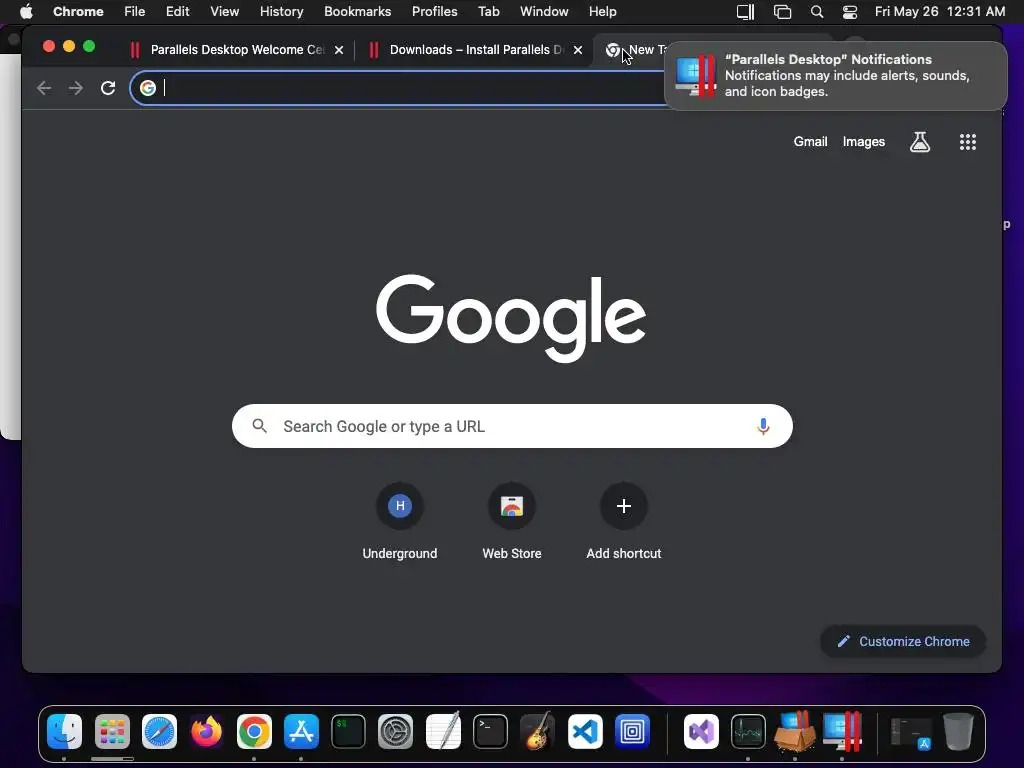The image size is (1024, 768).
Task: Close the Downloads Install Parallels tab
Action: [x=578, y=50]
